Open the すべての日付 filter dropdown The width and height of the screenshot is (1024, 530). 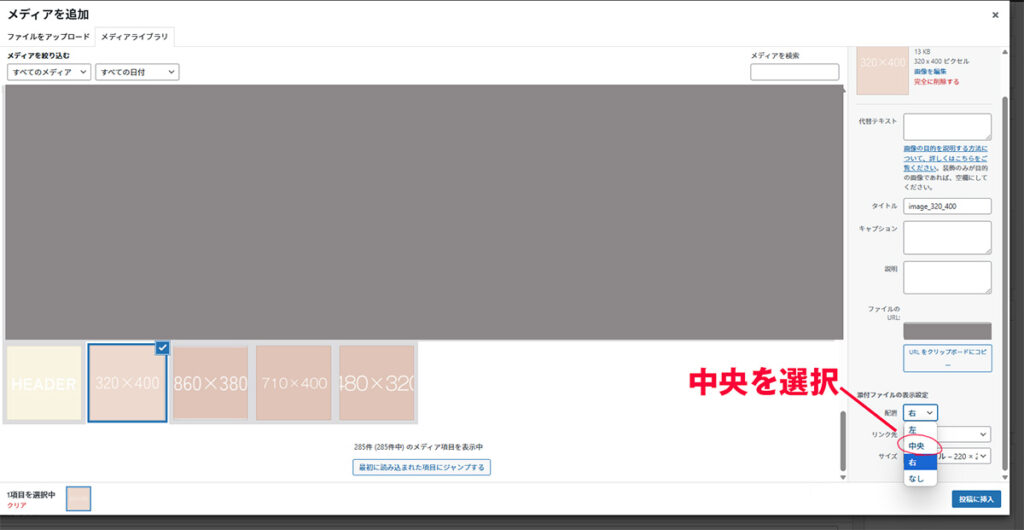point(137,72)
